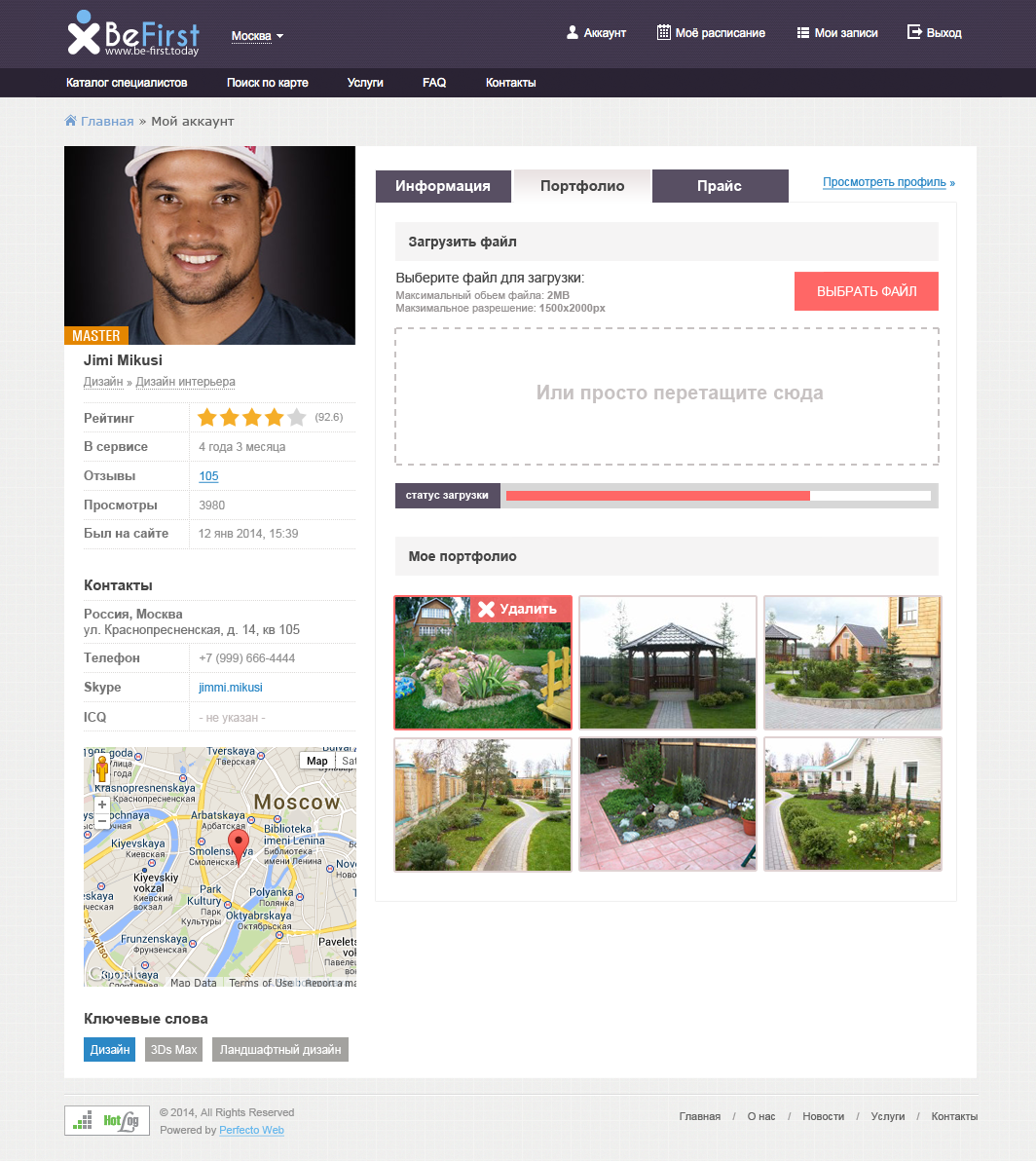Screen dimensions: 1036x1161
Task: Click the map zoom out minus
Action: click(x=102, y=820)
